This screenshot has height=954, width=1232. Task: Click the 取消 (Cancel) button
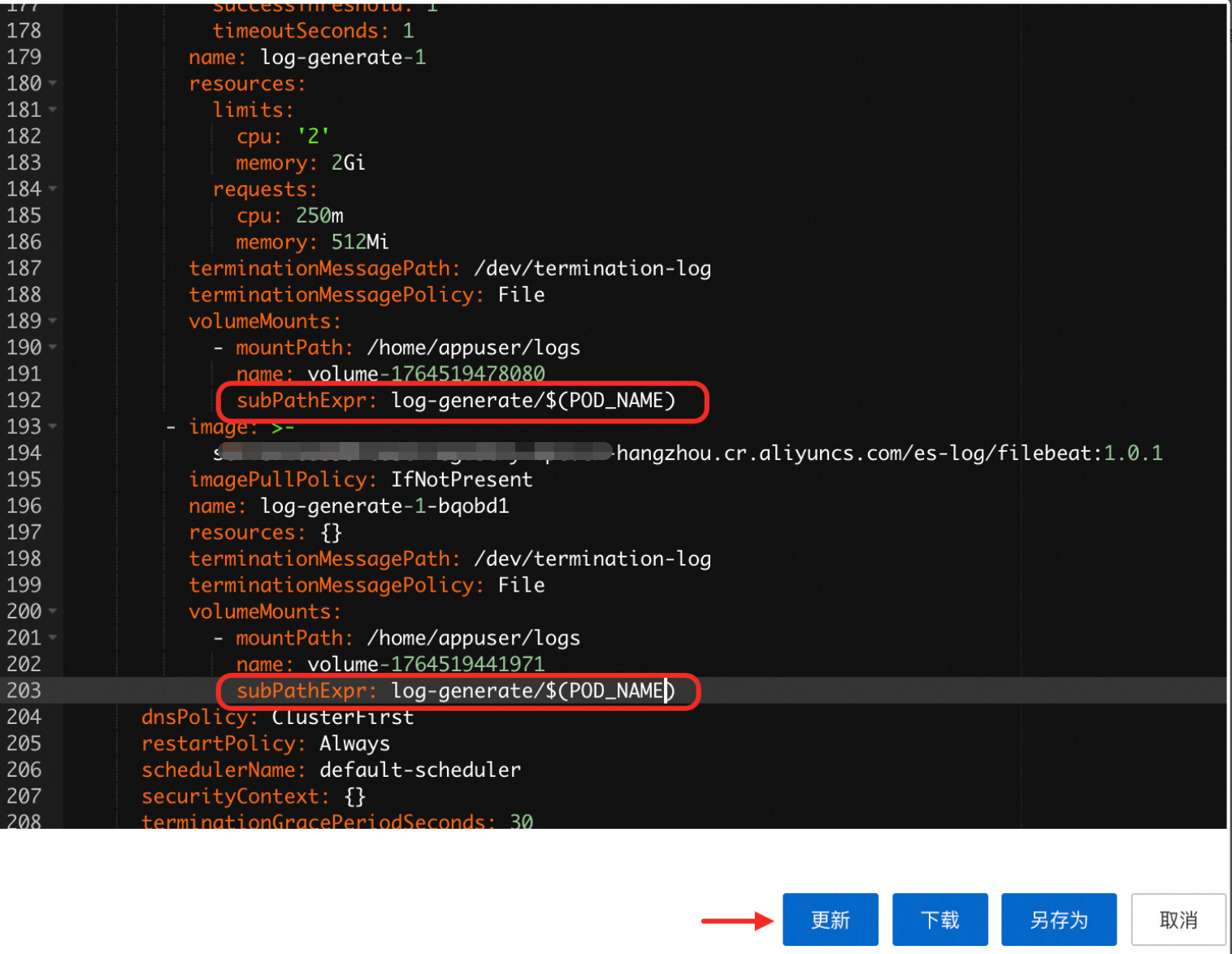(1178, 919)
